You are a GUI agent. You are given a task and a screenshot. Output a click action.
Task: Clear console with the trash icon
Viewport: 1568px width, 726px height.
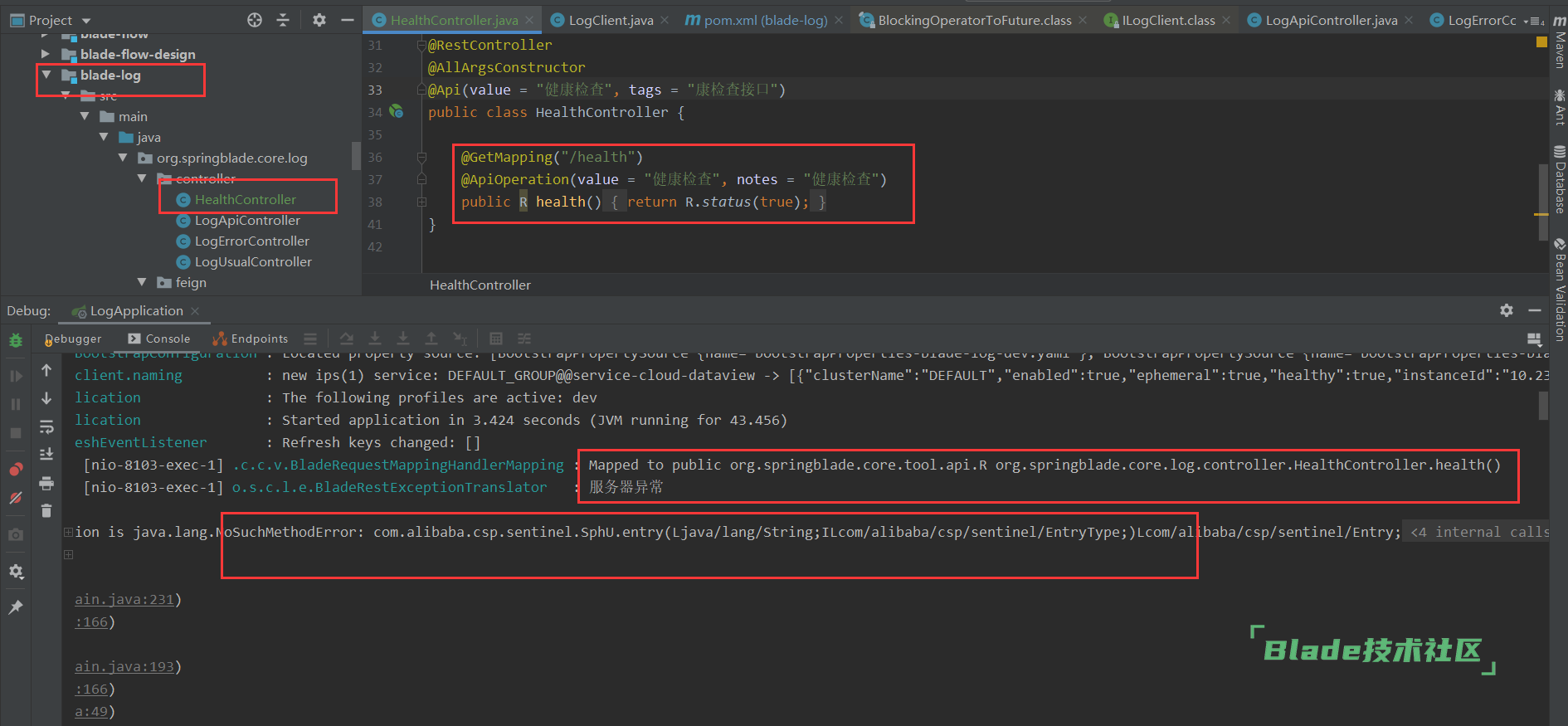click(x=46, y=510)
